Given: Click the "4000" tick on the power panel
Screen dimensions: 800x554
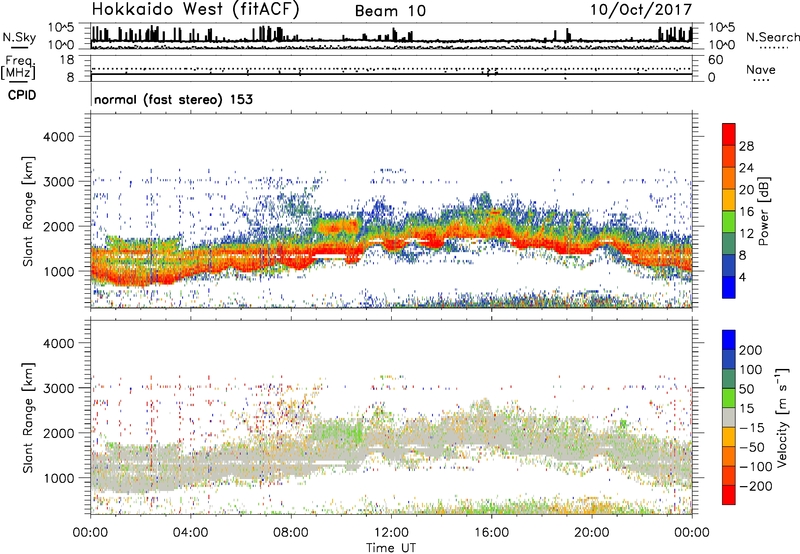Looking at the screenshot, I should point(58,137).
